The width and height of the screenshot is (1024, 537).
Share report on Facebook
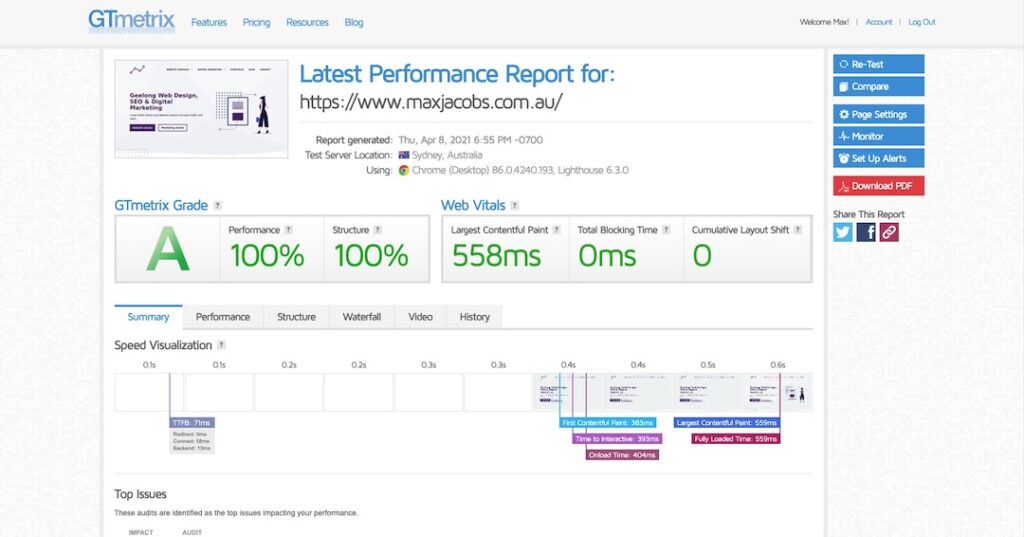pos(865,232)
